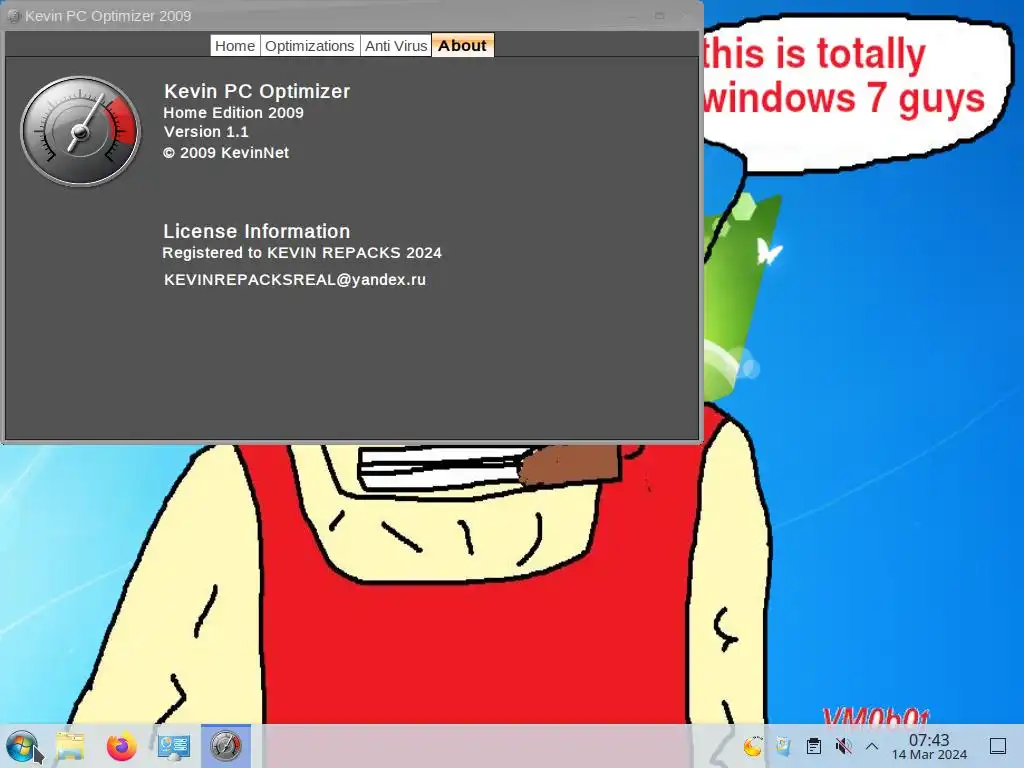The width and height of the screenshot is (1024, 768).
Task: Click the show desktop button
Action: (x=998, y=746)
